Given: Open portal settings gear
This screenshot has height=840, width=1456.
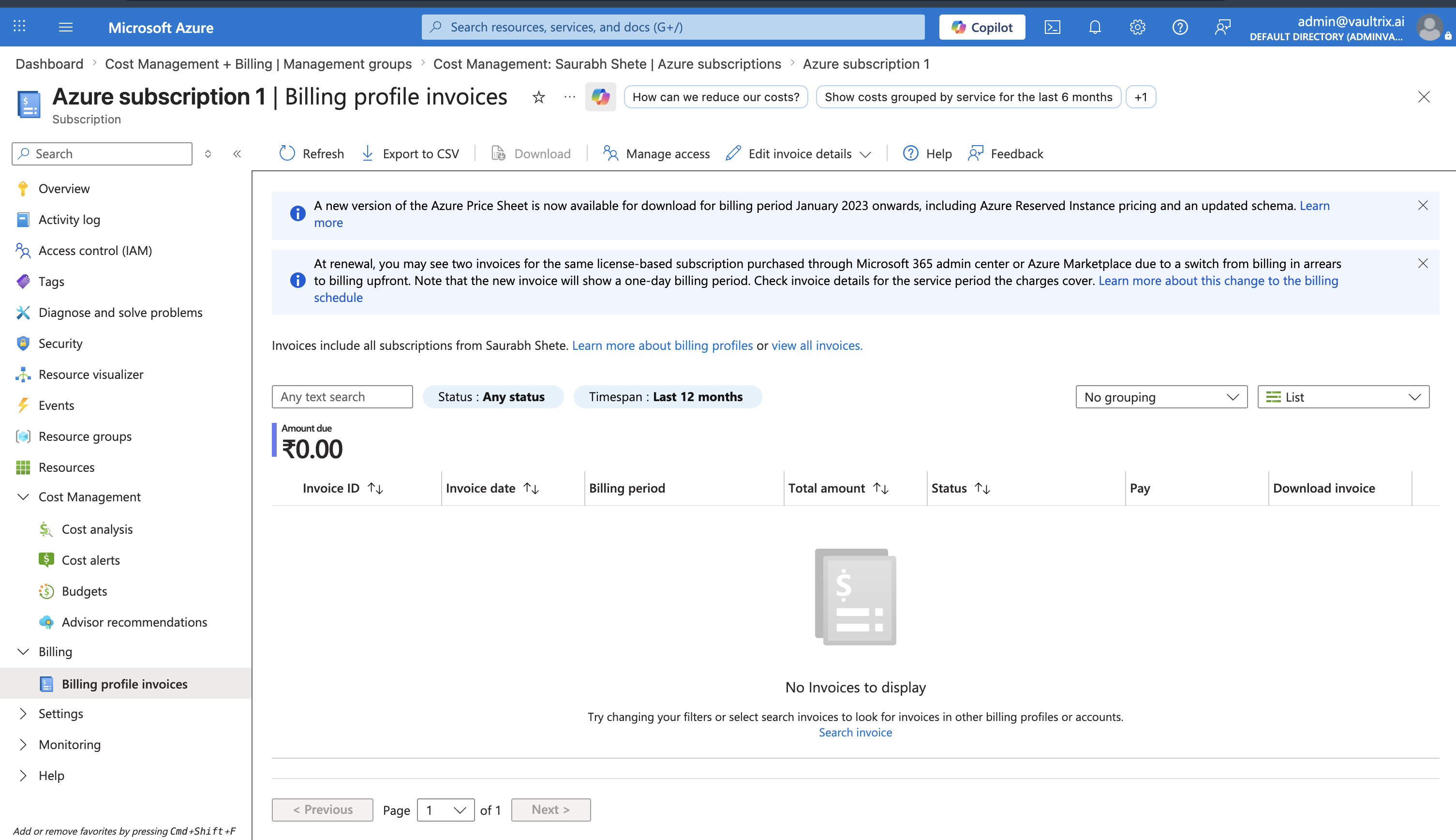Looking at the screenshot, I should pyautogui.click(x=1137, y=27).
